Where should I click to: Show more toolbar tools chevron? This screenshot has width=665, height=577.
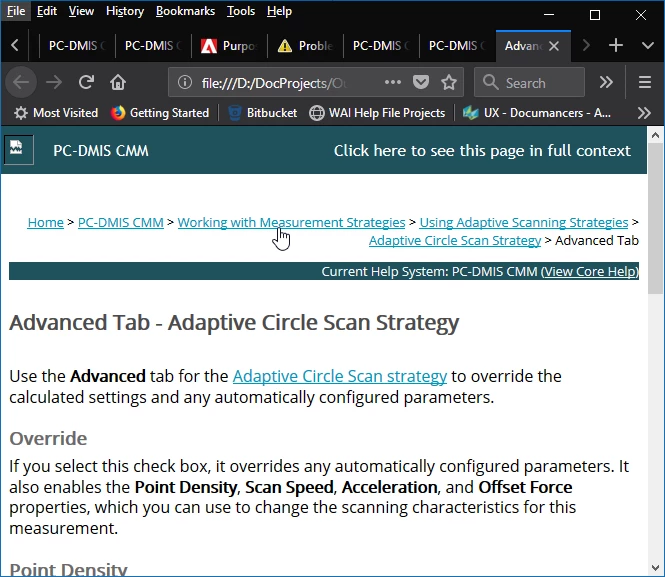[x=606, y=82]
